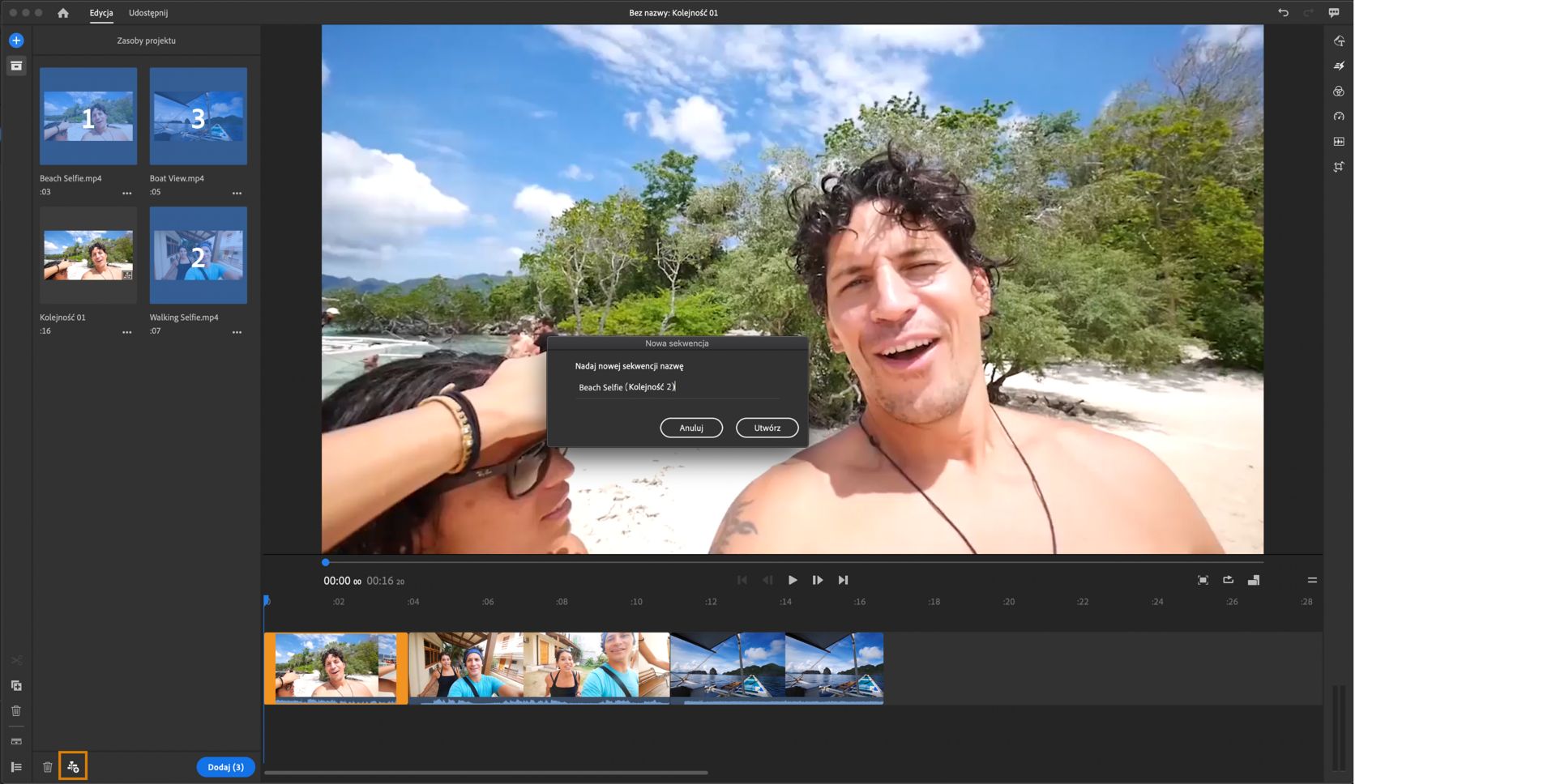Screen dimensions: 1556x784
Task: Click the Redo arrow icon
Action: (x=1308, y=13)
